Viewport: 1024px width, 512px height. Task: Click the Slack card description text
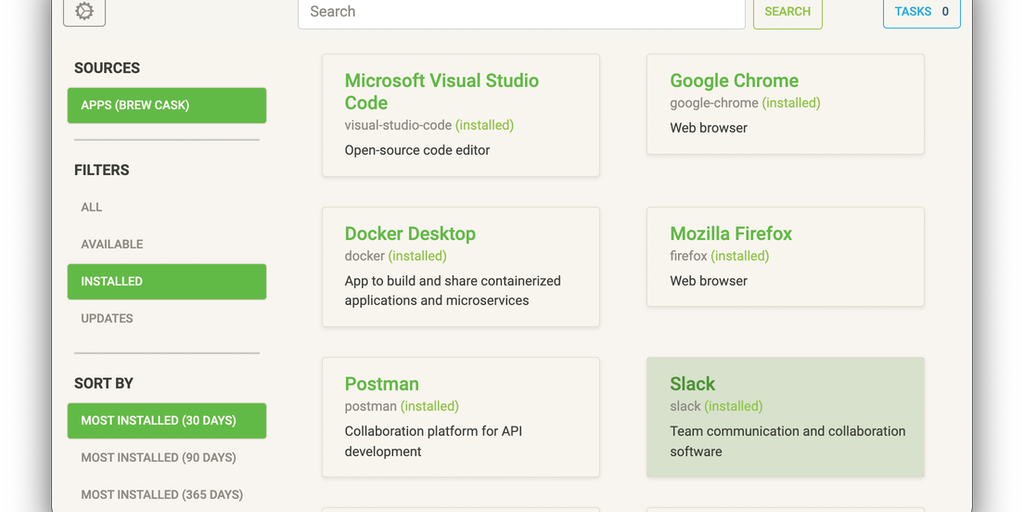pos(787,441)
